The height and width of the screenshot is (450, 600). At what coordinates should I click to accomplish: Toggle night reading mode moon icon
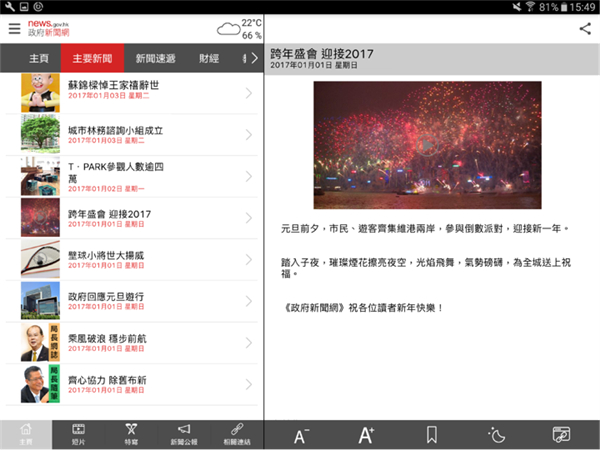coord(497,435)
